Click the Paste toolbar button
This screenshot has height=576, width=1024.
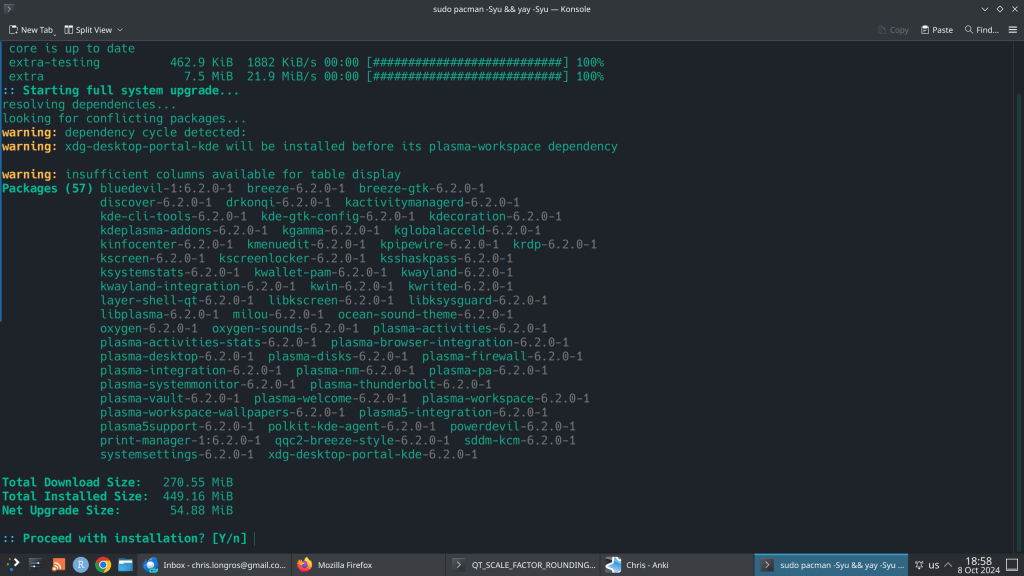[935, 30]
